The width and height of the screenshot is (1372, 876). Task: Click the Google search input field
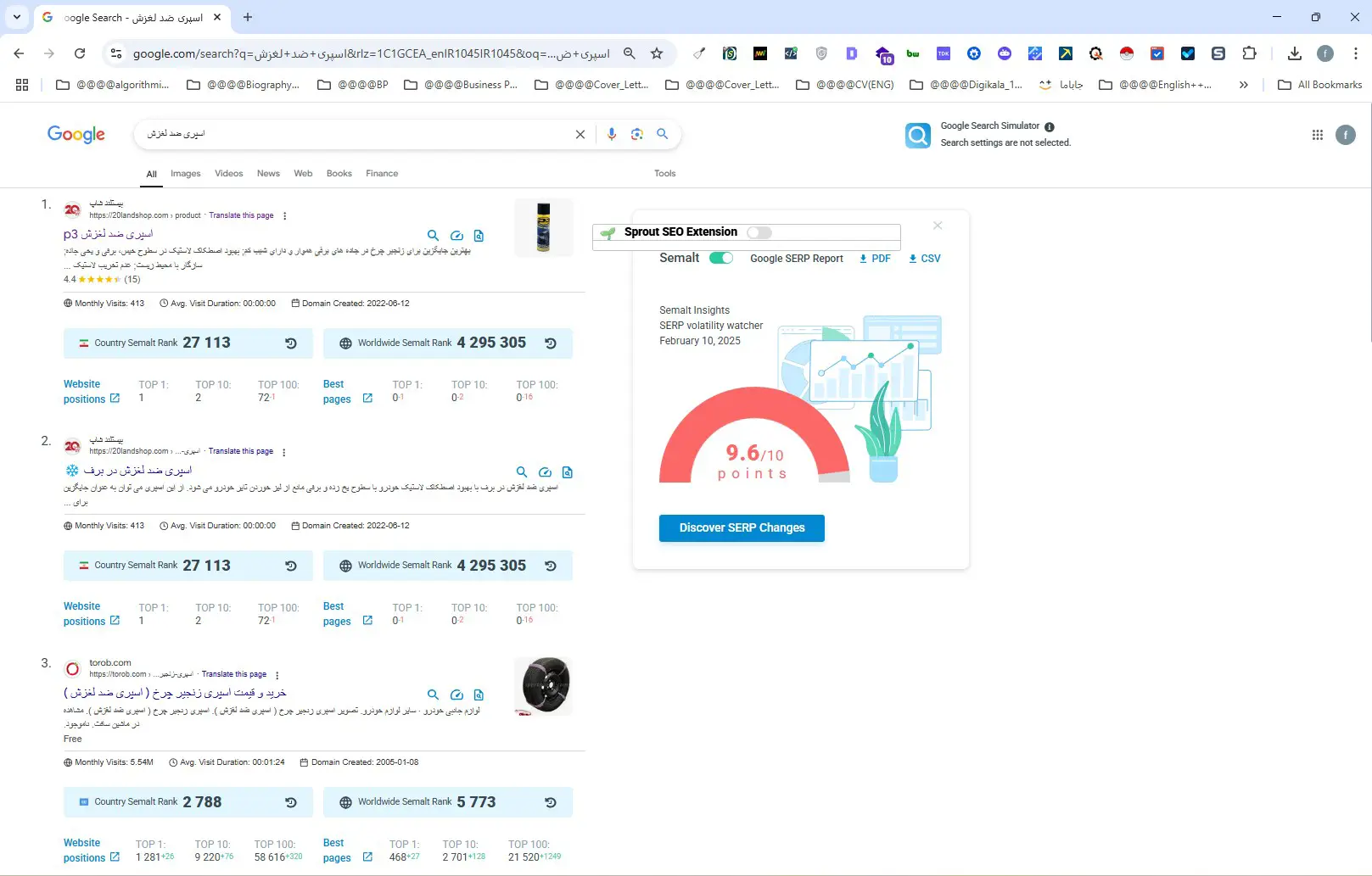coord(356,134)
